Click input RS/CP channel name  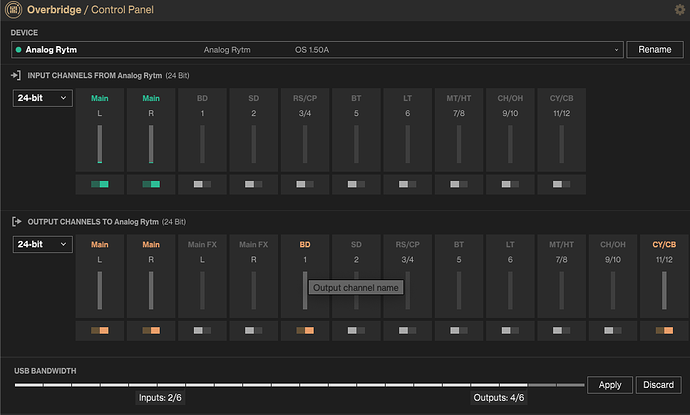(305, 98)
